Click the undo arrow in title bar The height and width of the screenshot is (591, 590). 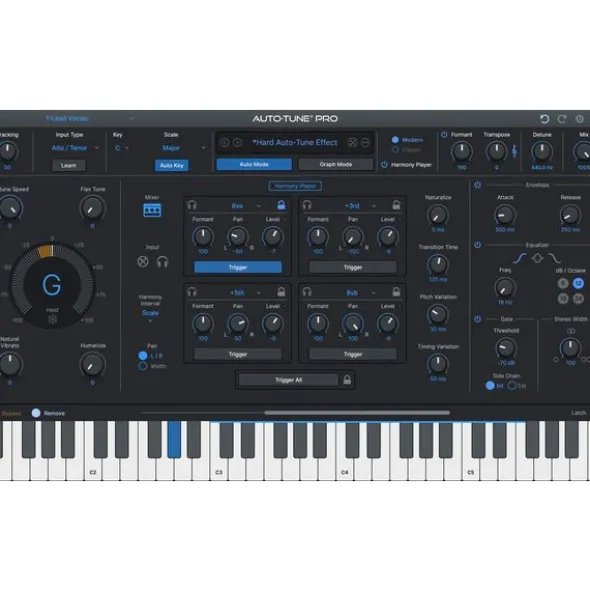(544, 119)
